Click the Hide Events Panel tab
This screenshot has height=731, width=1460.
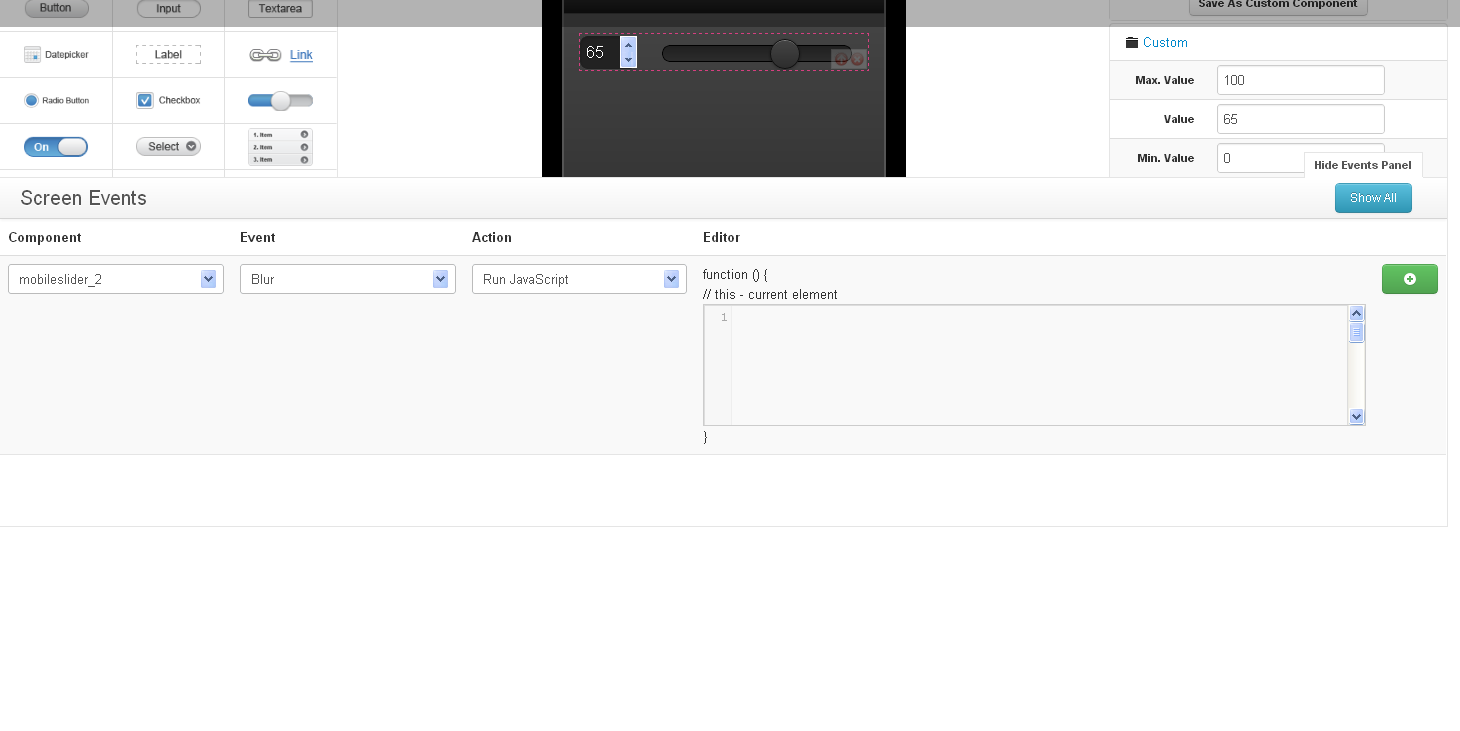[1362, 165]
